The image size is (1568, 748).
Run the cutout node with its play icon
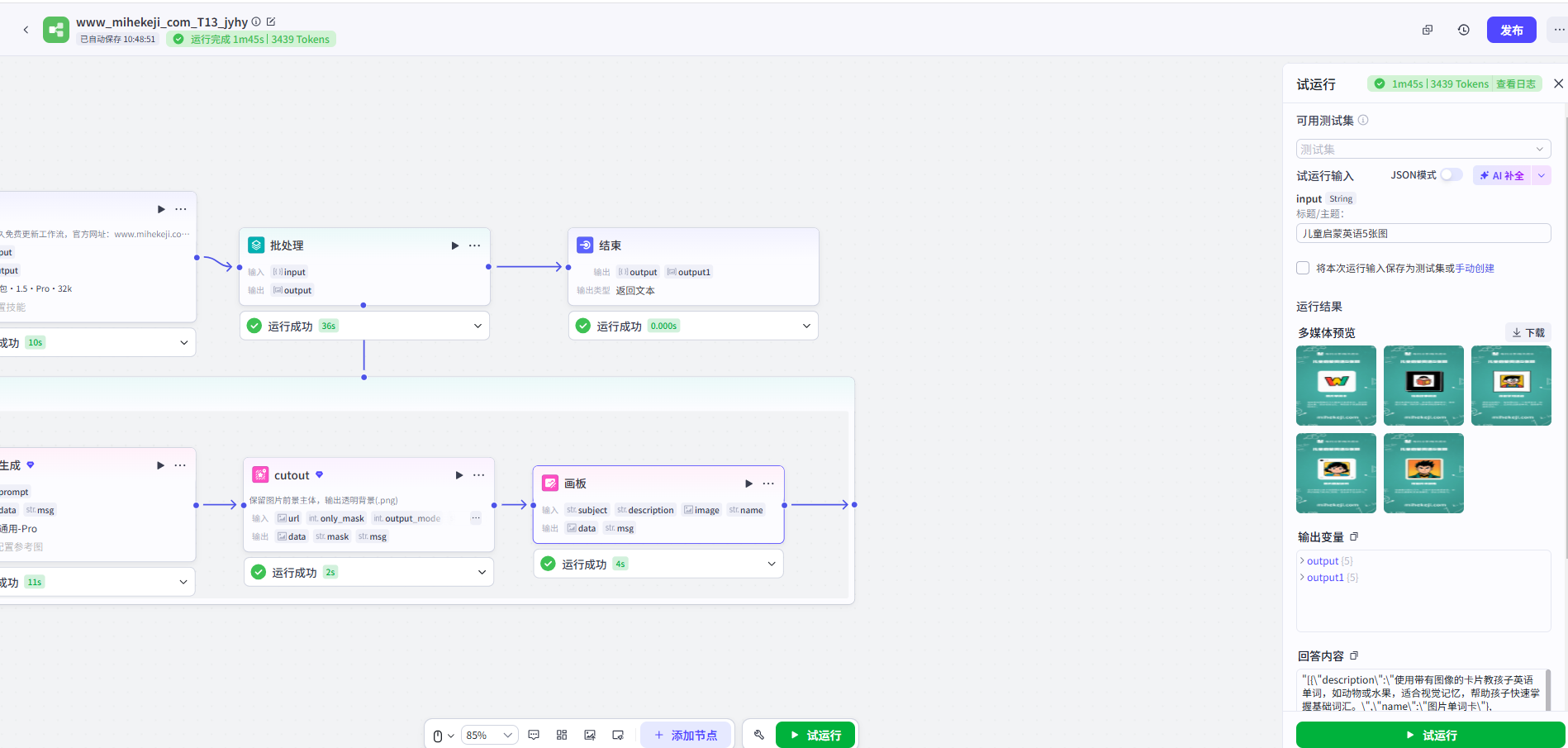[459, 475]
